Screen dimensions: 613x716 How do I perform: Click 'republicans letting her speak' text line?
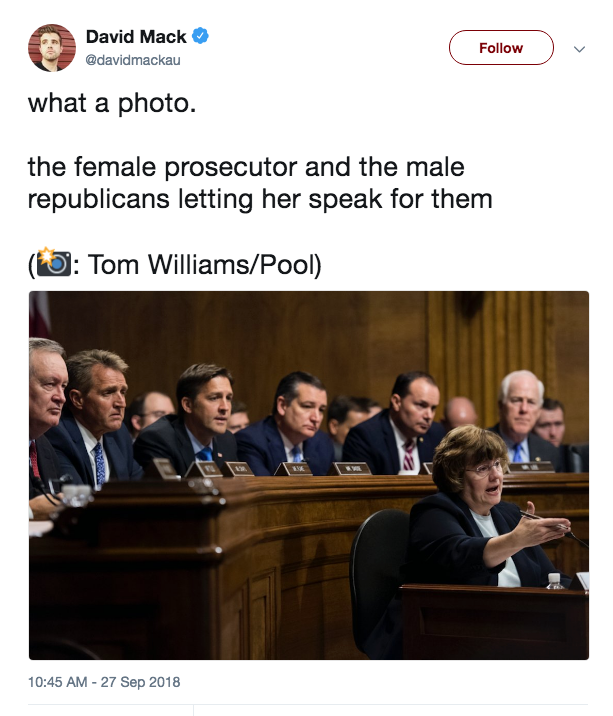tap(260, 200)
